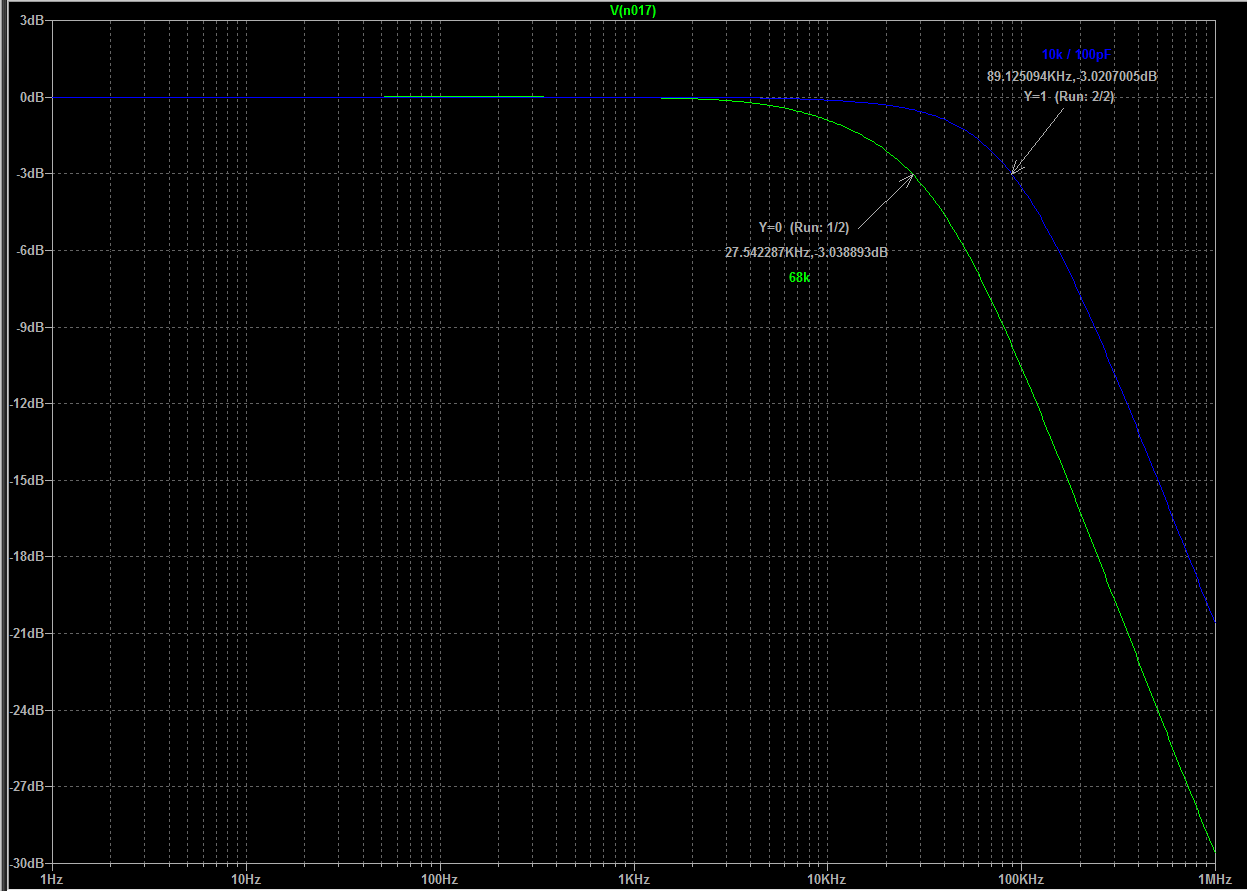Click the 1Hz horizontal axis label
Image resolution: width=1247 pixels, height=891 pixels.
tap(52, 880)
